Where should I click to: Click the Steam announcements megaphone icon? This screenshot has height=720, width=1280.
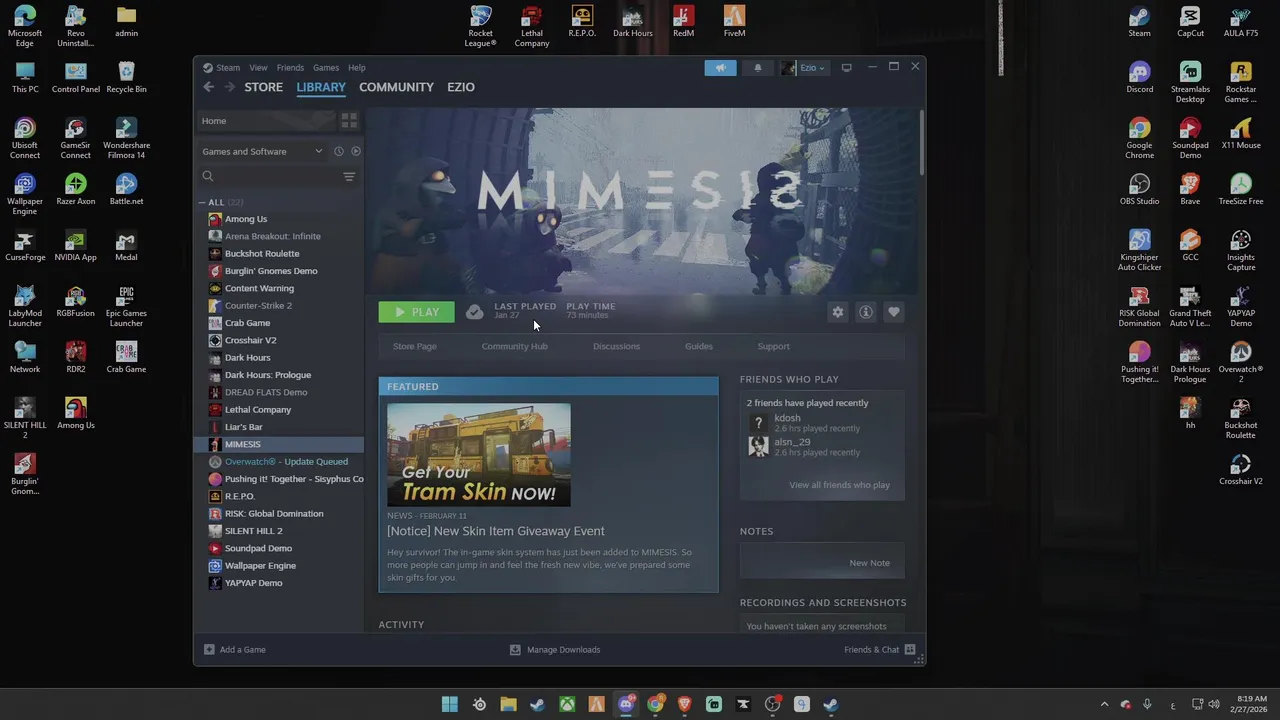[720, 68]
